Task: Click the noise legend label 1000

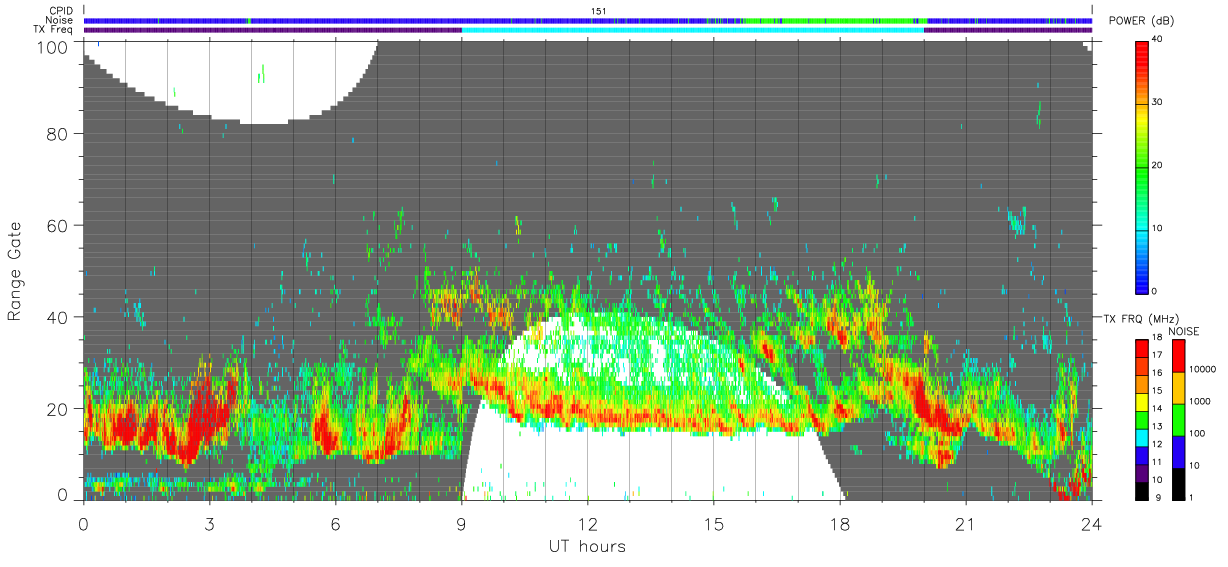Action: pos(1200,401)
